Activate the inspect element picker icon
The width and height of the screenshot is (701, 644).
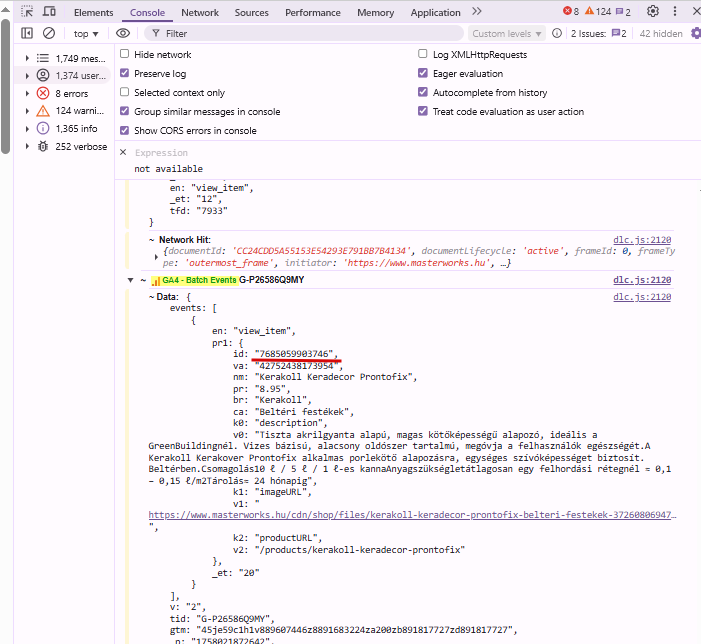[x=27, y=12]
